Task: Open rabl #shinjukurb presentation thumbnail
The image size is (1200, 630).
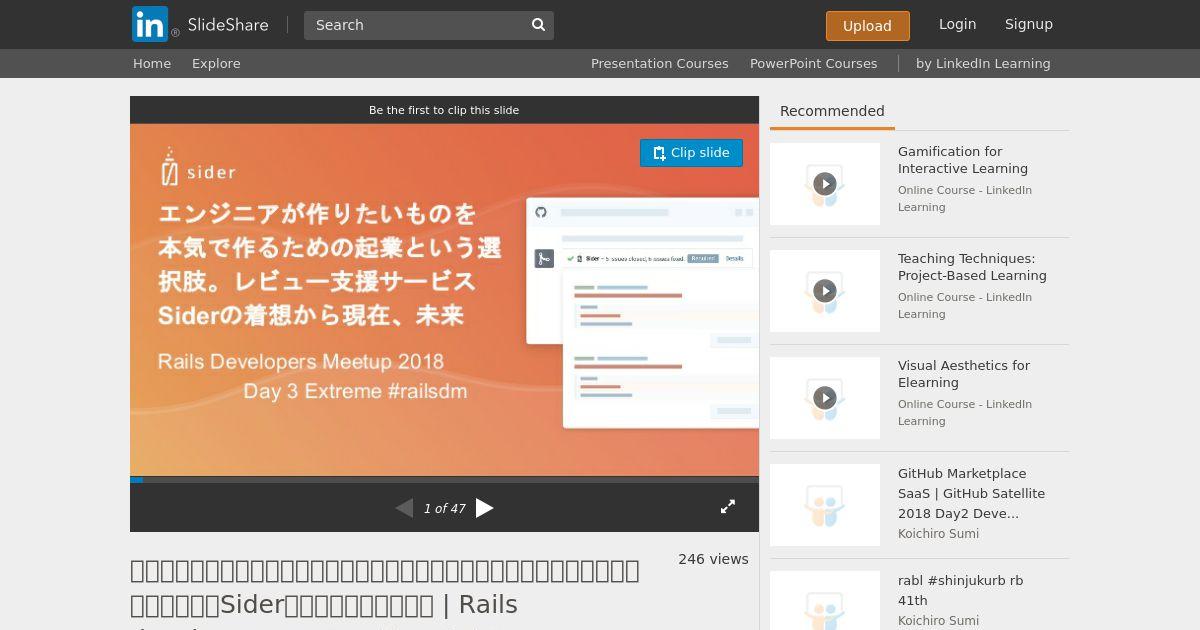Action: coord(825,601)
